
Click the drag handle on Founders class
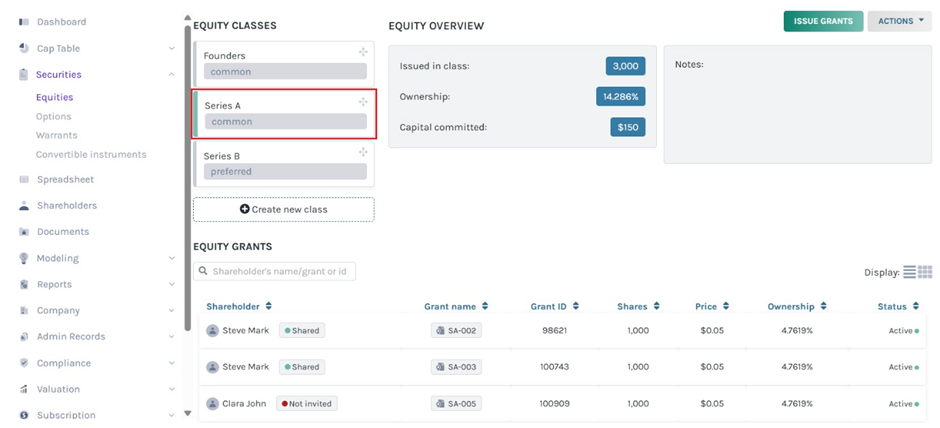click(x=363, y=52)
